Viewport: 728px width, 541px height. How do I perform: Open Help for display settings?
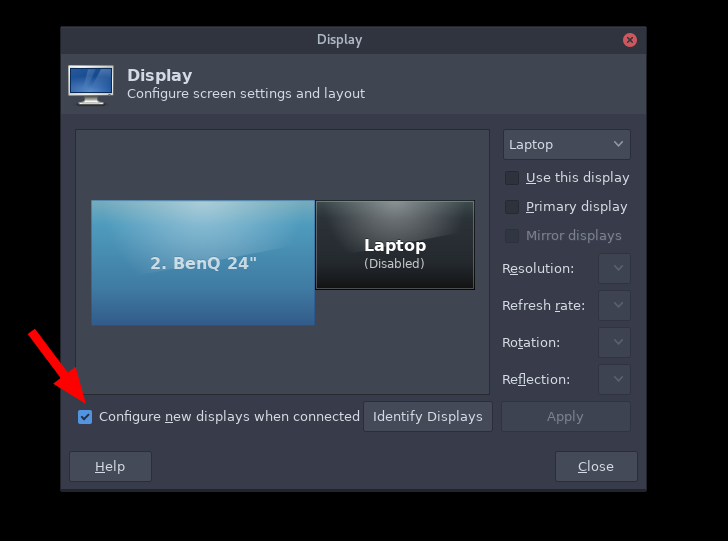(x=110, y=467)
